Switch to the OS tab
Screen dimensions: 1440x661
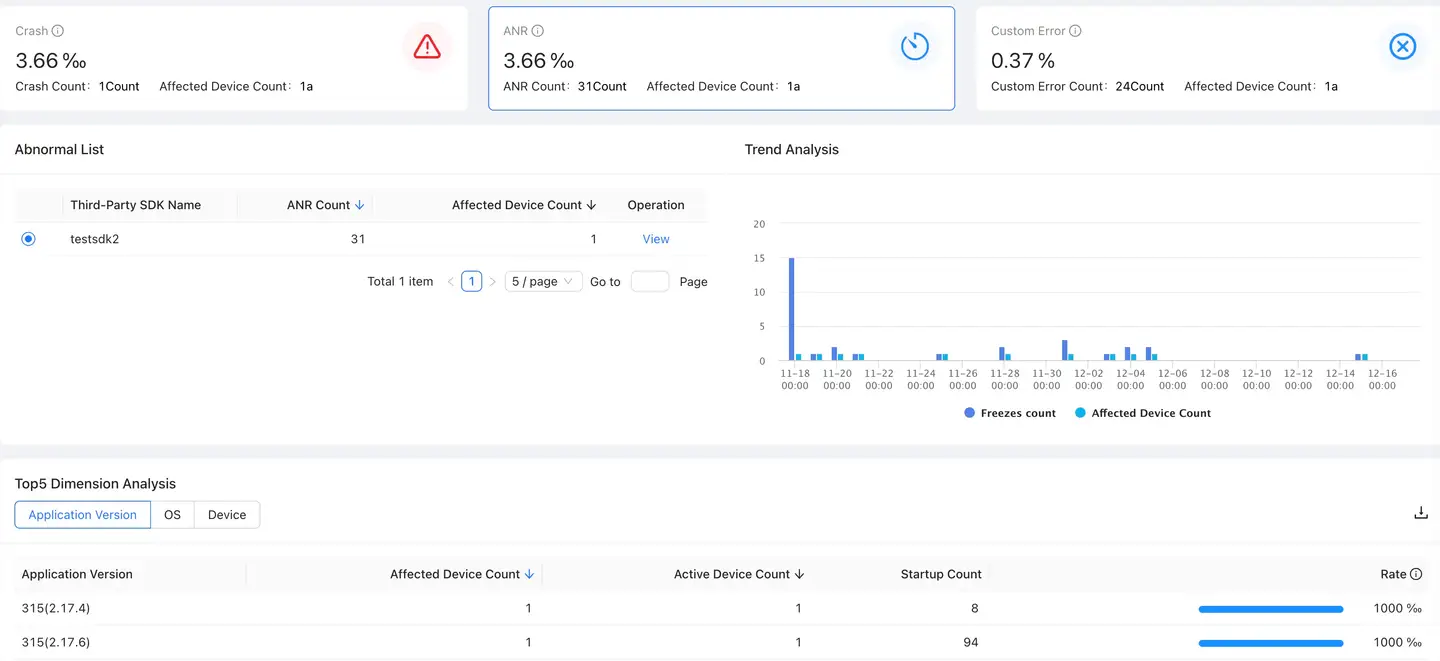point(172,515)
